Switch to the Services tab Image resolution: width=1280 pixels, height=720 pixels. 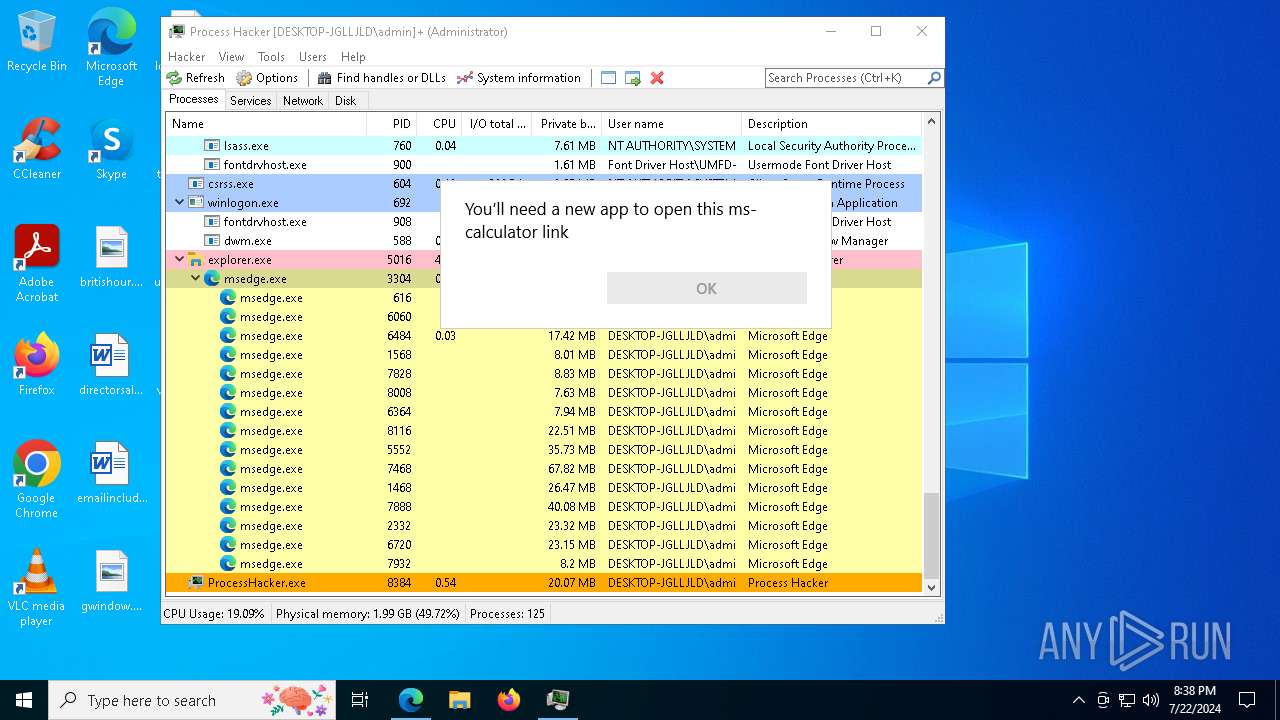[250, 101]
